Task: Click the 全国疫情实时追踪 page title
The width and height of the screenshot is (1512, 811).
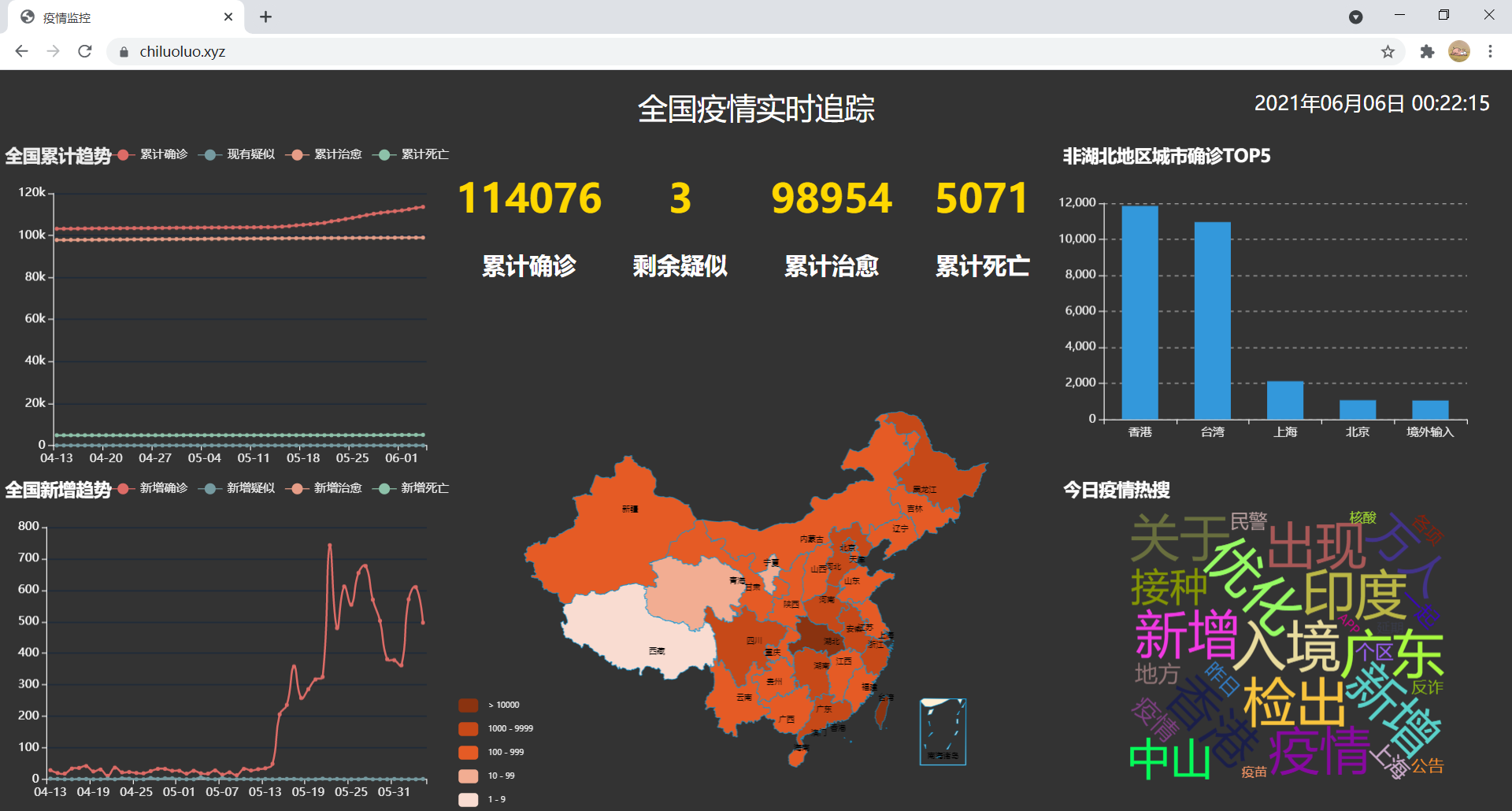Action: tap(756, 109)
